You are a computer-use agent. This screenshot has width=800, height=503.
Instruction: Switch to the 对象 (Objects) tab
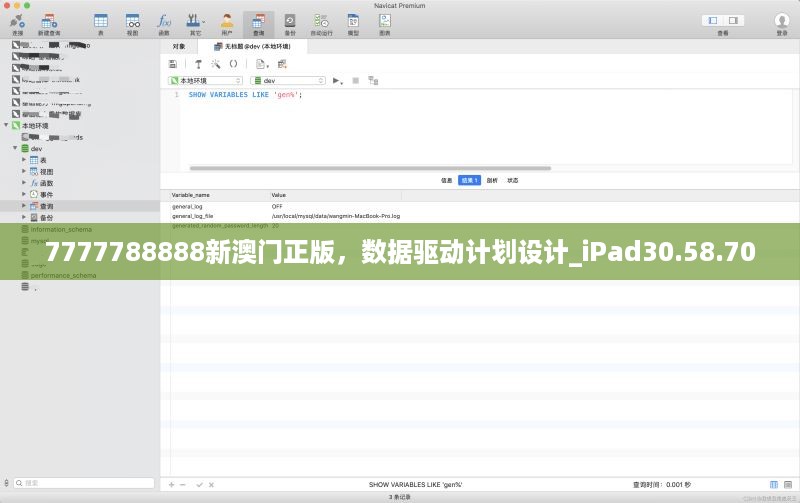click(179, 46)
